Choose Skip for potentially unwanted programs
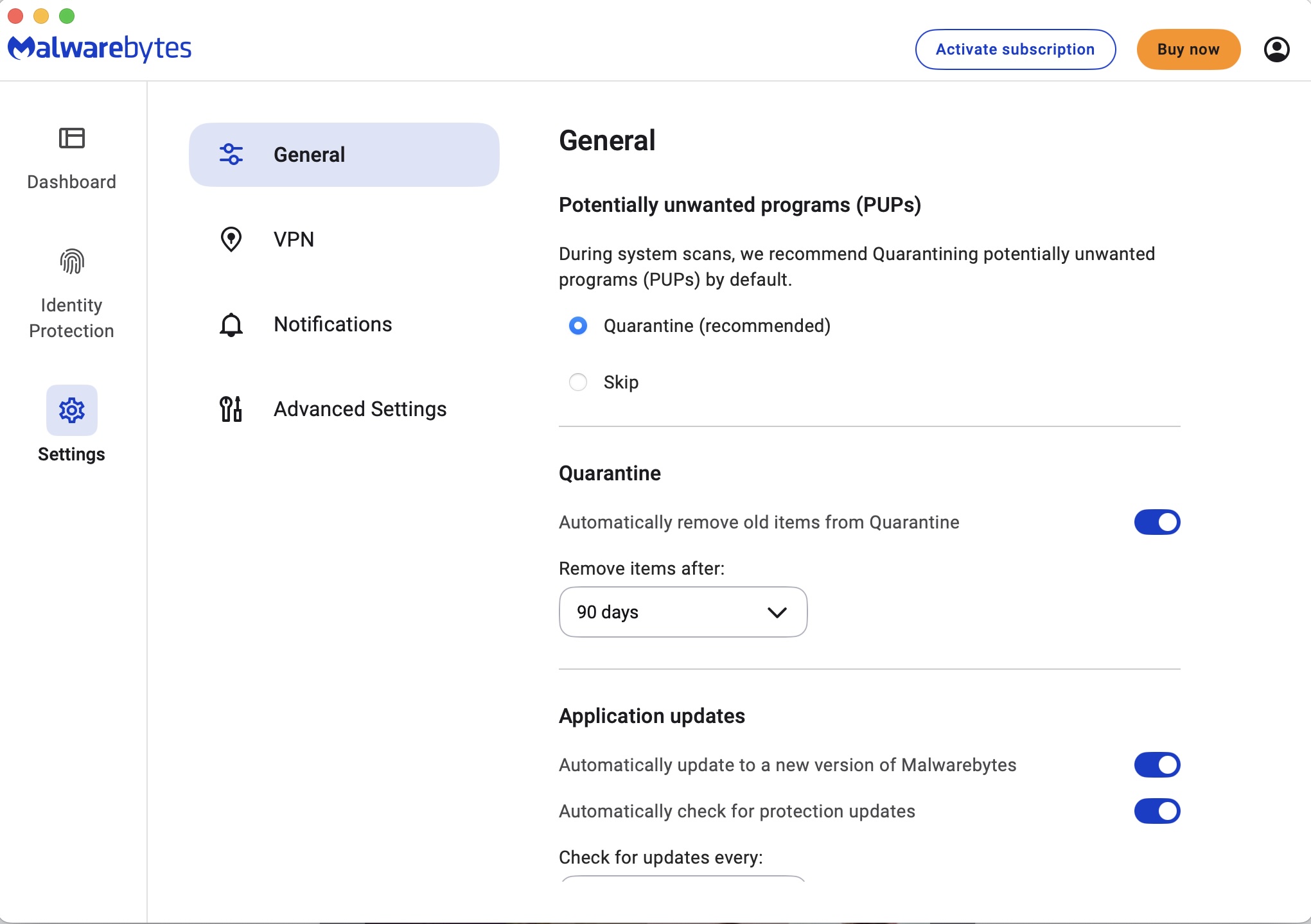Screen dimensions: 1311x924 (x=577, y=381)
